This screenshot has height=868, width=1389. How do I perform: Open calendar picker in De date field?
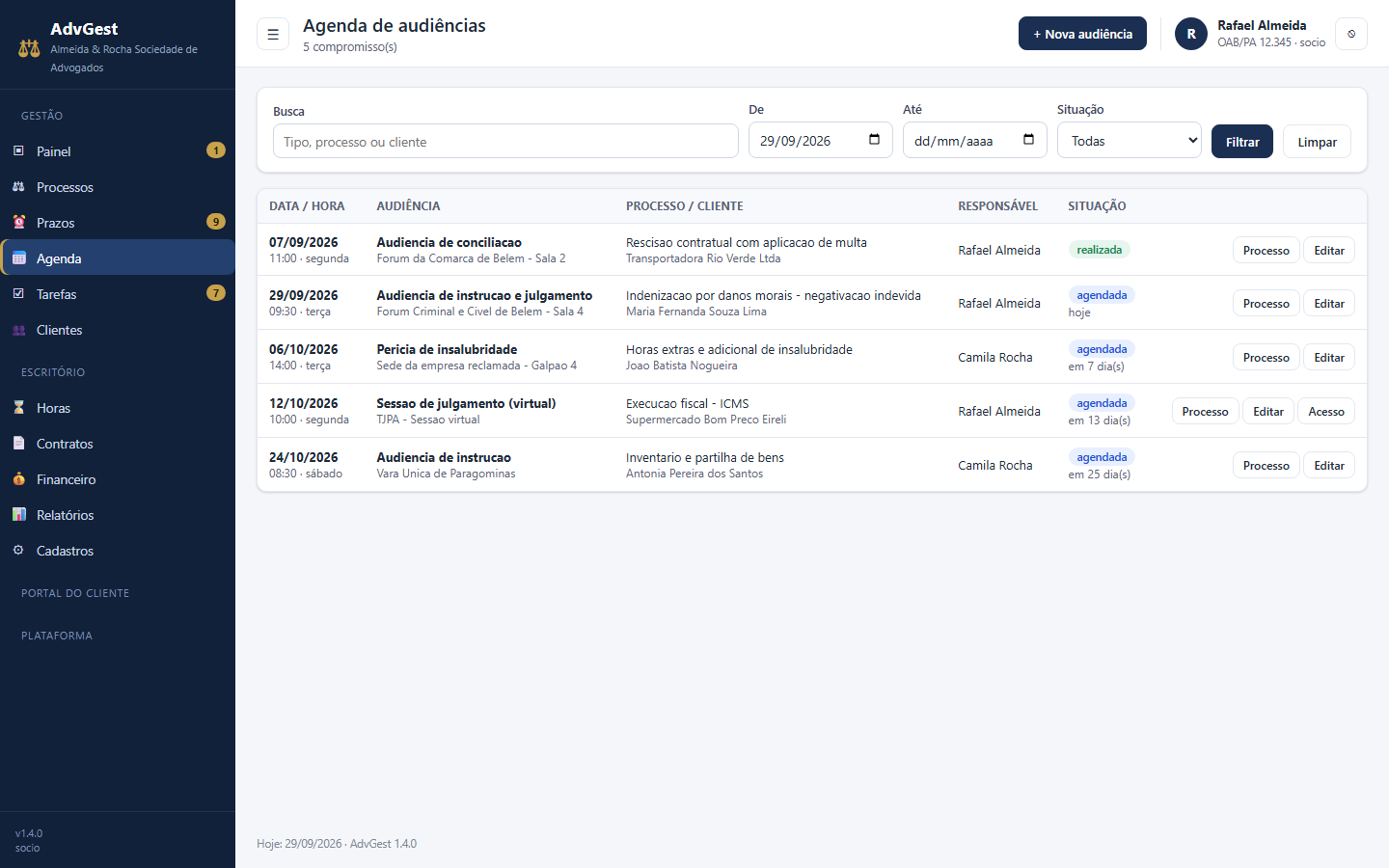click(874, 140)
